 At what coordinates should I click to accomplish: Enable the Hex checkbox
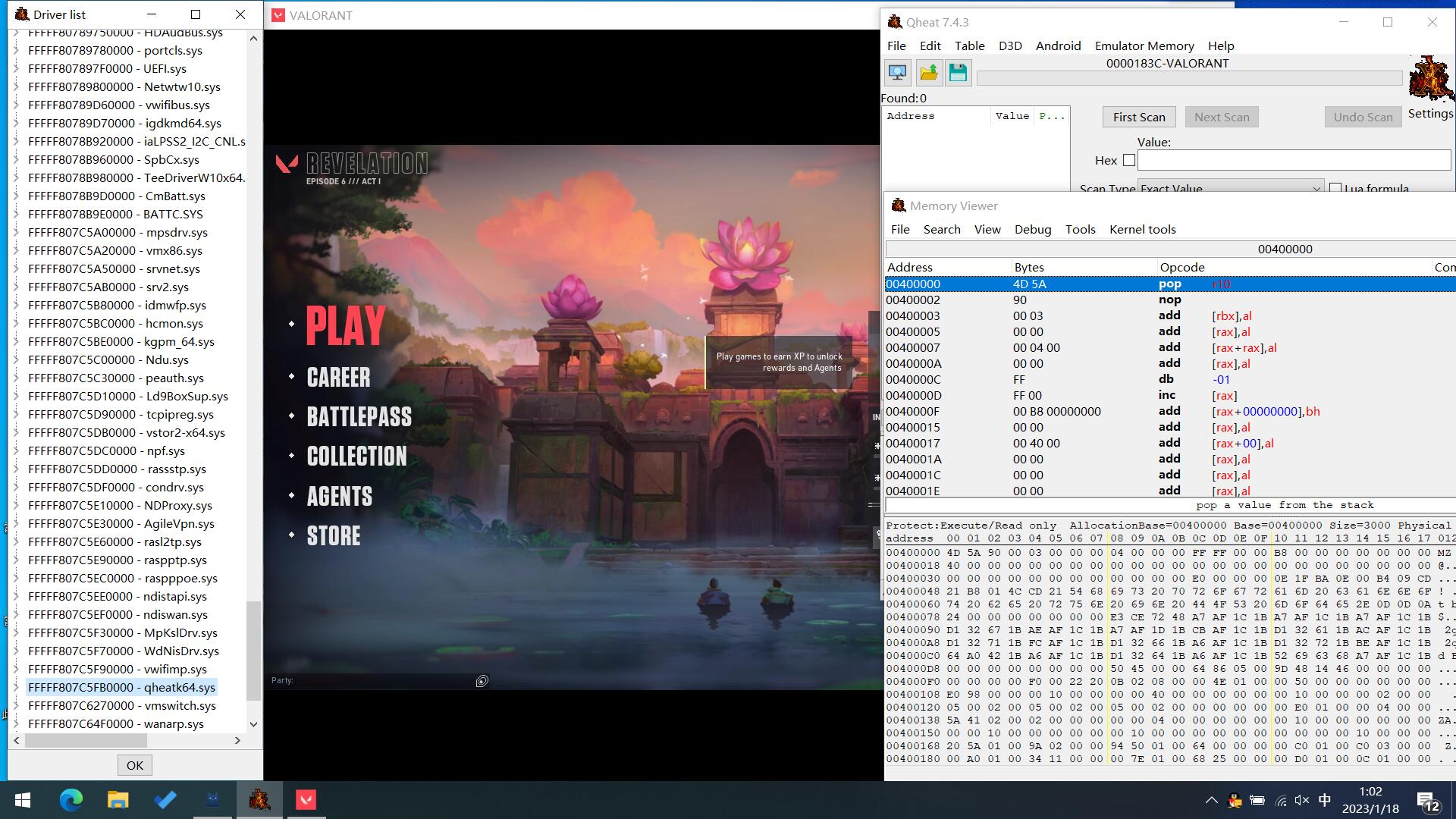(1129, 160)
